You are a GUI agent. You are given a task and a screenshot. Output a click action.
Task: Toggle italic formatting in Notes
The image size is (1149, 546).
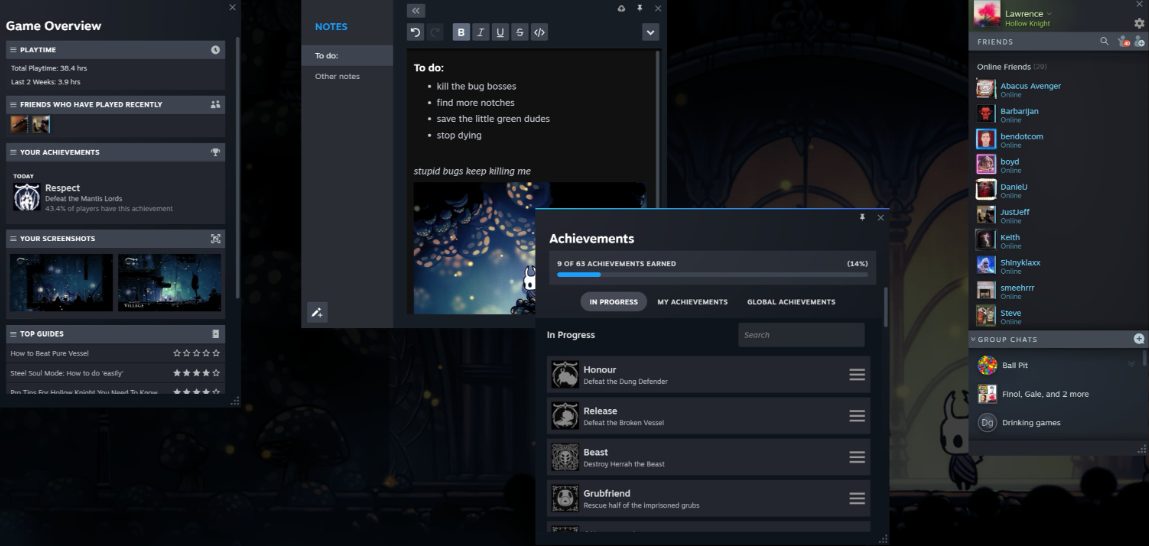coord(481,32)
